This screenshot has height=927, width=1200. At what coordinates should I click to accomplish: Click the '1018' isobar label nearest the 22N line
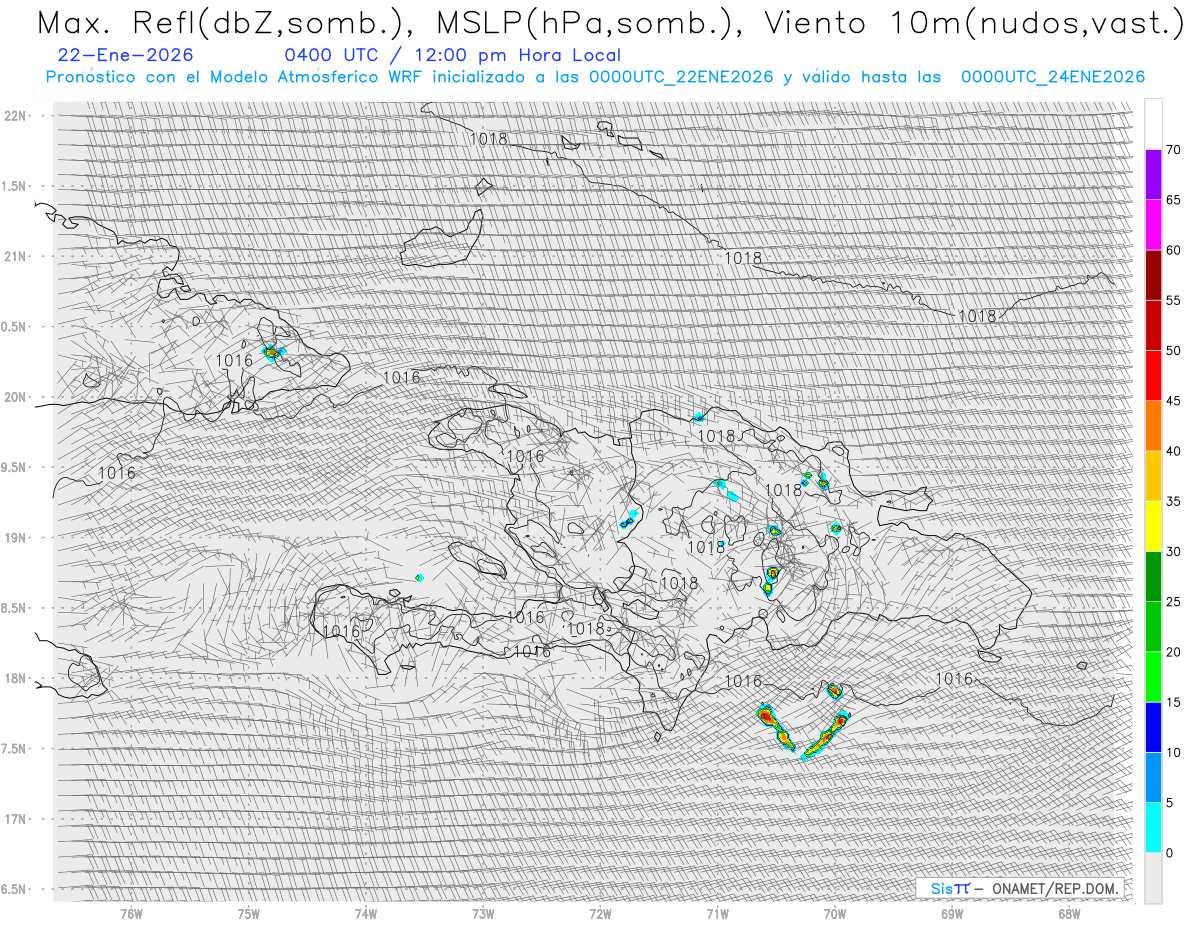point(488,139)
